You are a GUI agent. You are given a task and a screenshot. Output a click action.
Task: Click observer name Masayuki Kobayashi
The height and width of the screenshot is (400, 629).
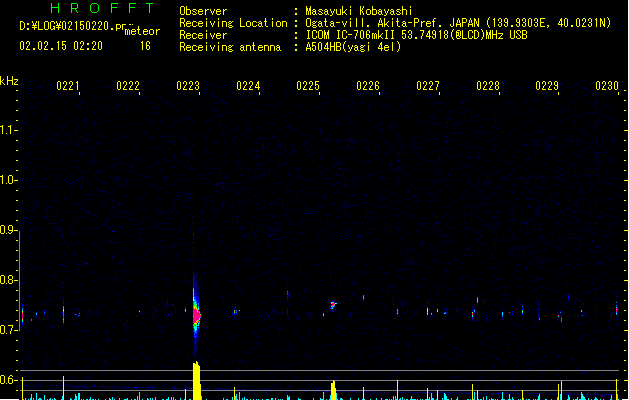coord(359,11)
